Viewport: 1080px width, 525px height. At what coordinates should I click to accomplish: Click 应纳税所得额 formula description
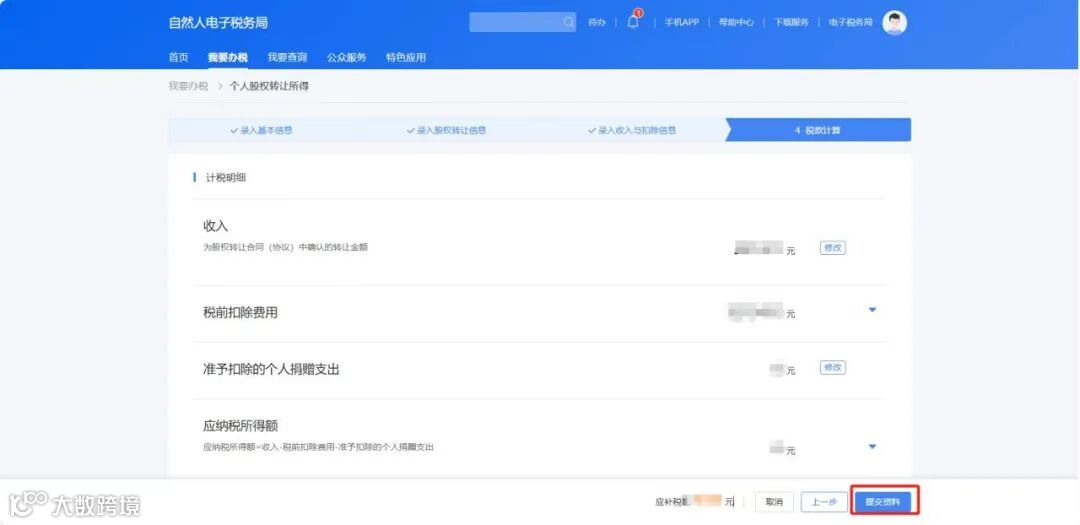click(x=318, y=447)
